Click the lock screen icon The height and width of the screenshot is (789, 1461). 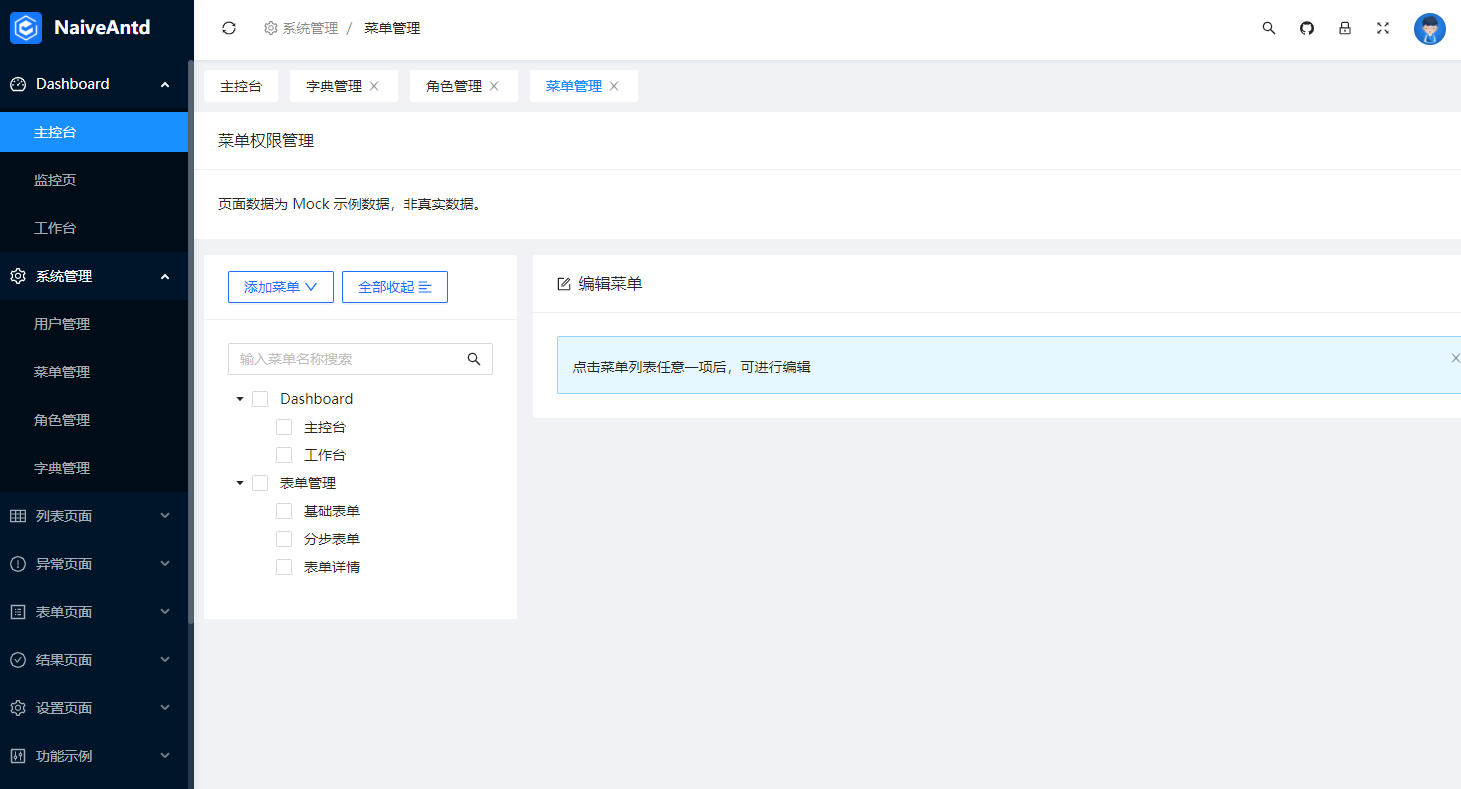click(1344, 28)
